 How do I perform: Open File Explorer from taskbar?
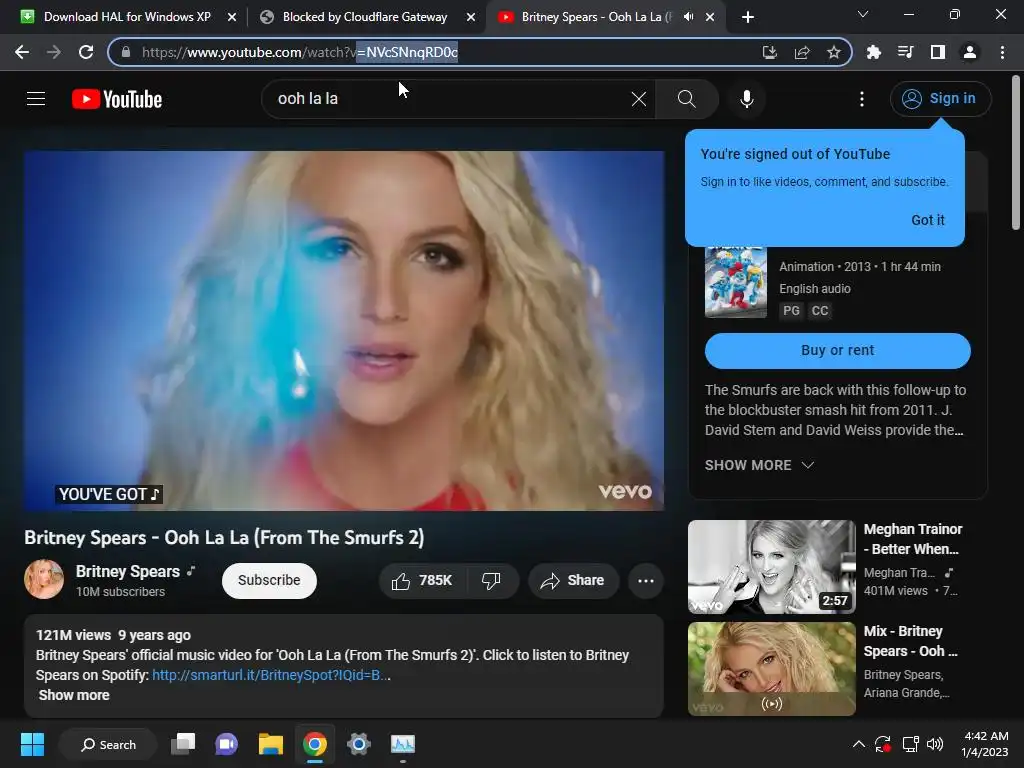click(x=270, y=744)
